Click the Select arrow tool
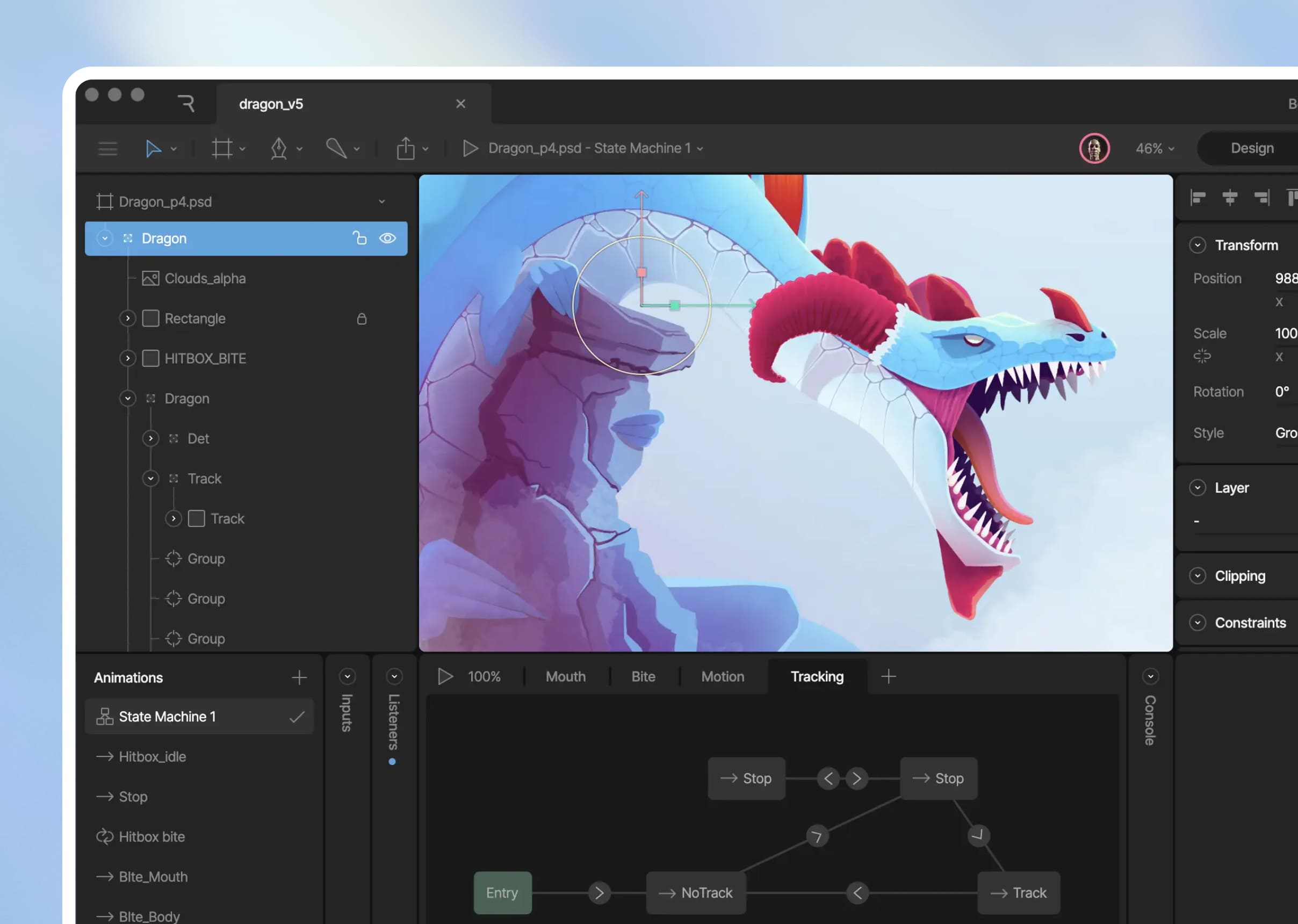 click(x=153, y=148)
